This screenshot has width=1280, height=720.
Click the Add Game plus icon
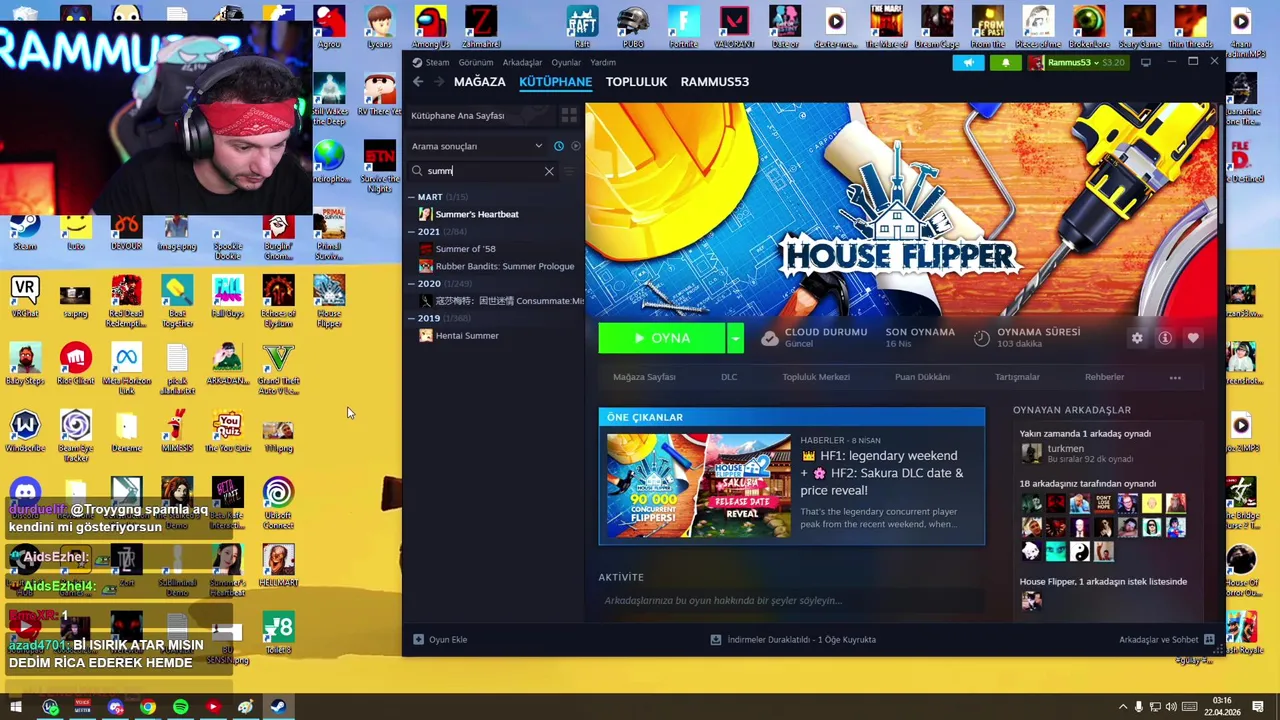pos(418,639)
